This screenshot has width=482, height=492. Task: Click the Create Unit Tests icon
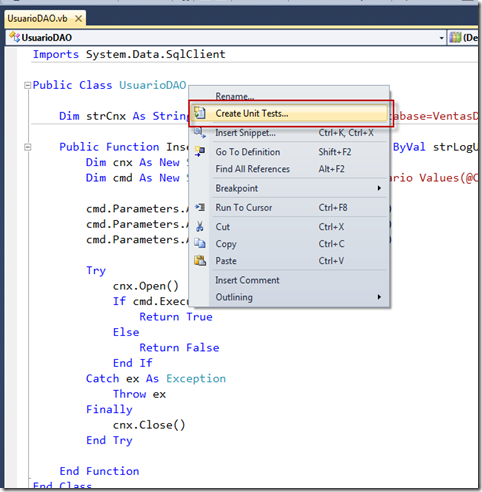(200, 113)
